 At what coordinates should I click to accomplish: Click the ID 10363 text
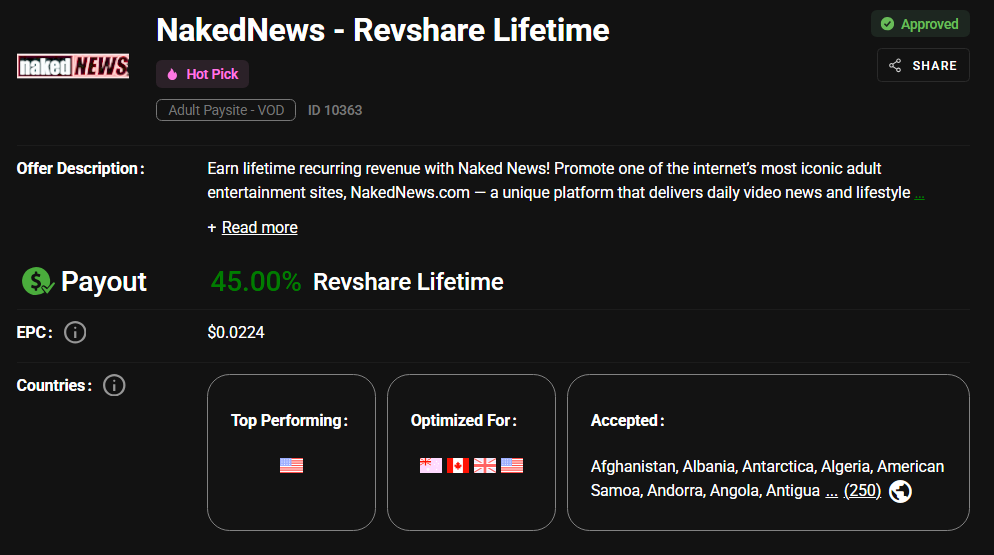[x=335, y=110]
